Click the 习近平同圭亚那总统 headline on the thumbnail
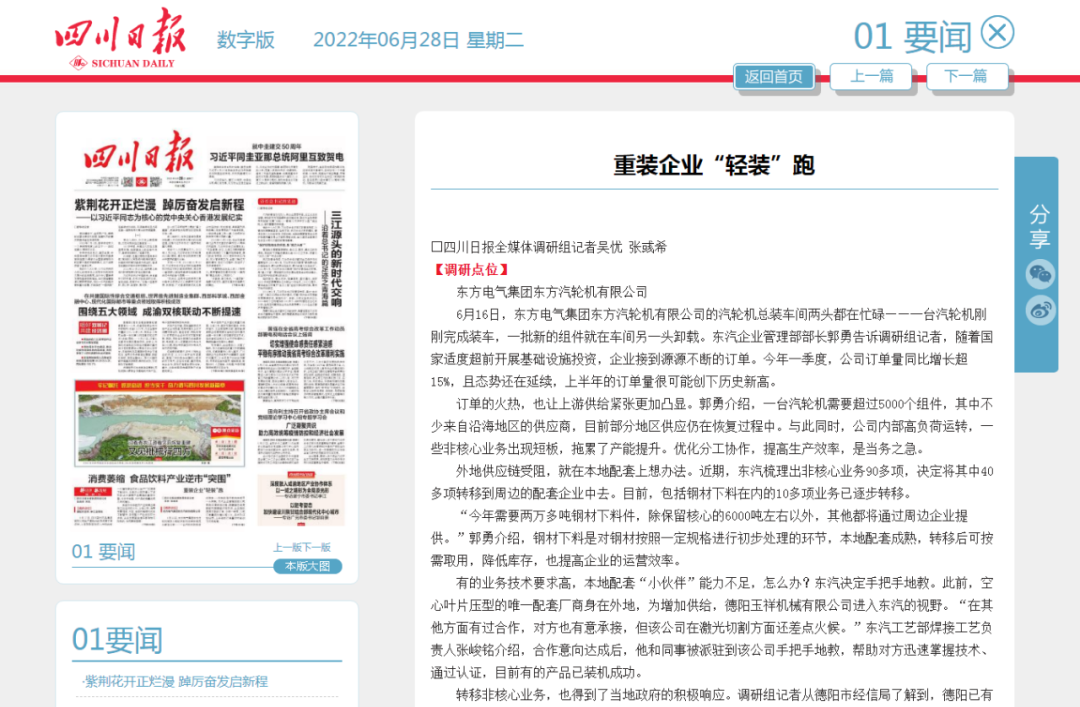 tap(276, 157)
